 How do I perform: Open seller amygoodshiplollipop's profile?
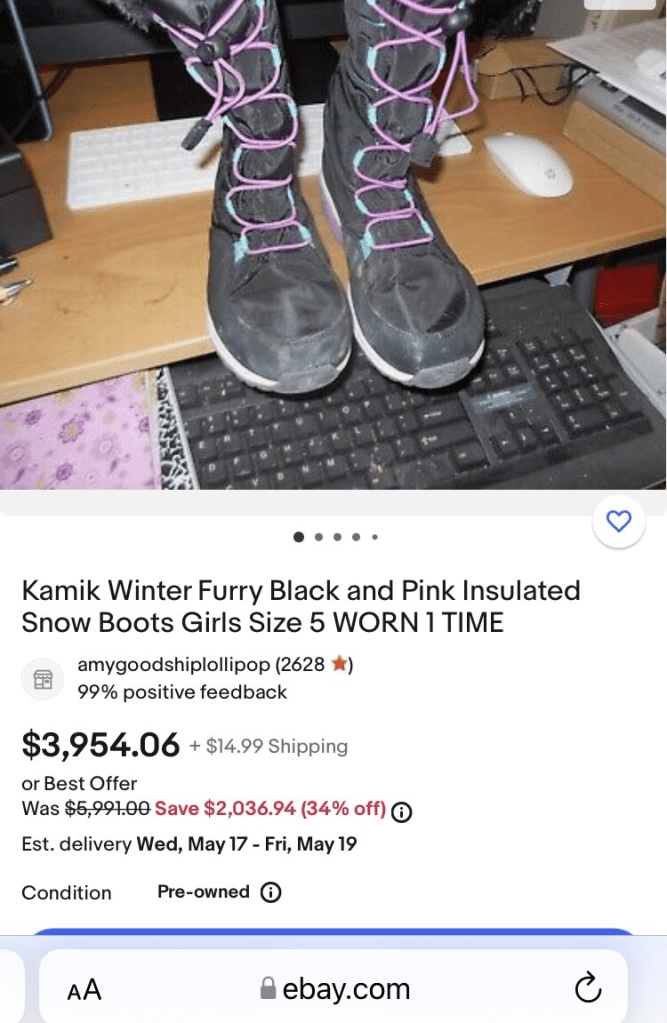(174, 664)
